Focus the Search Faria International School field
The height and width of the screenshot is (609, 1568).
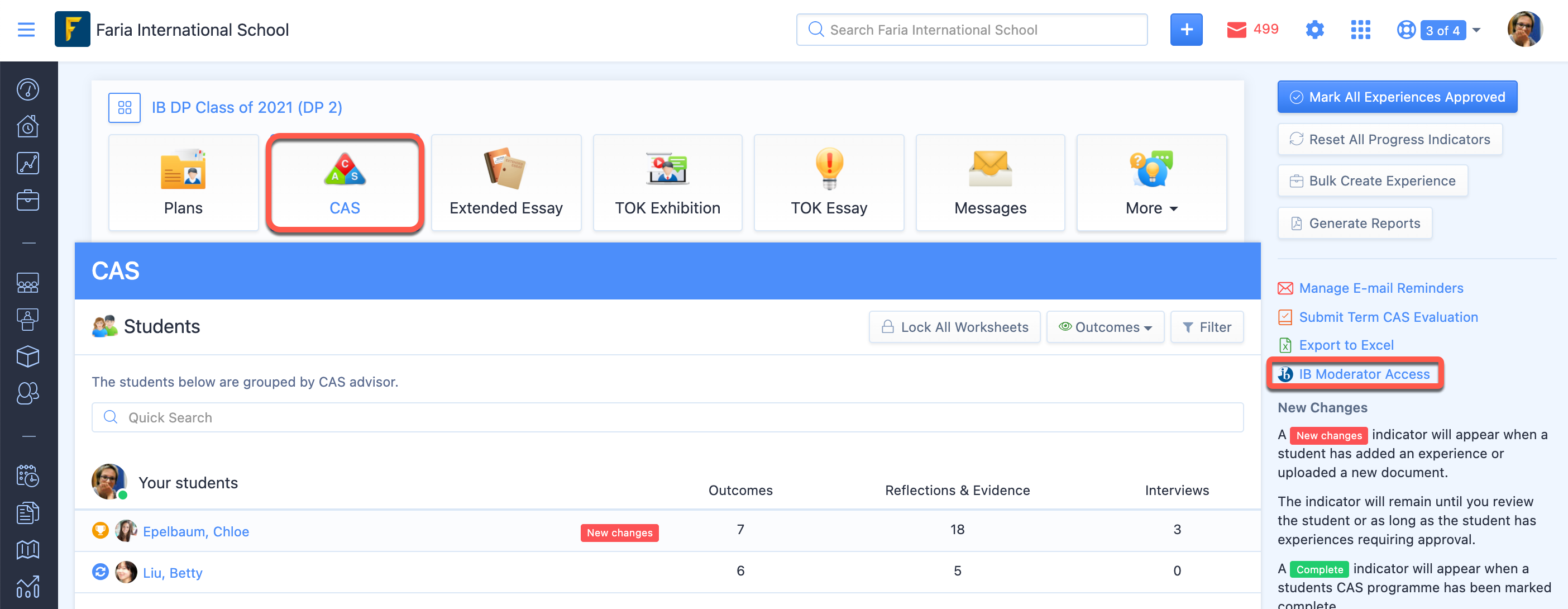(972, 29)
